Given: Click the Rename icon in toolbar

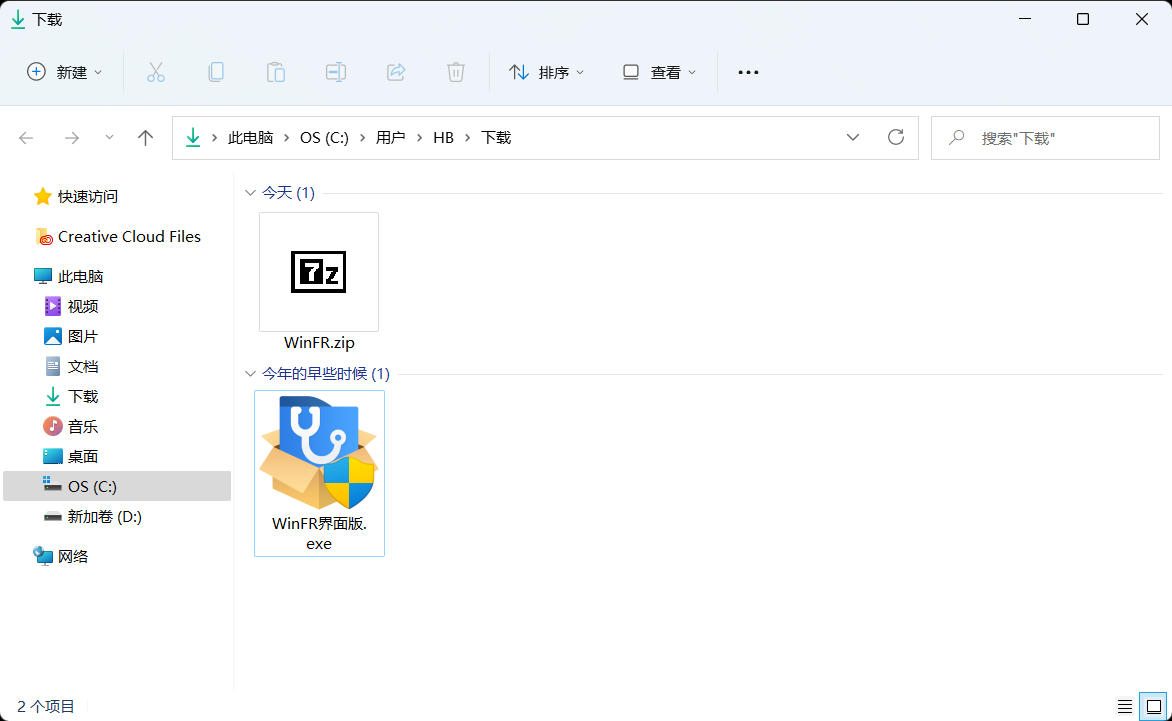Looking at the screenshot, I should pos(336,72).
